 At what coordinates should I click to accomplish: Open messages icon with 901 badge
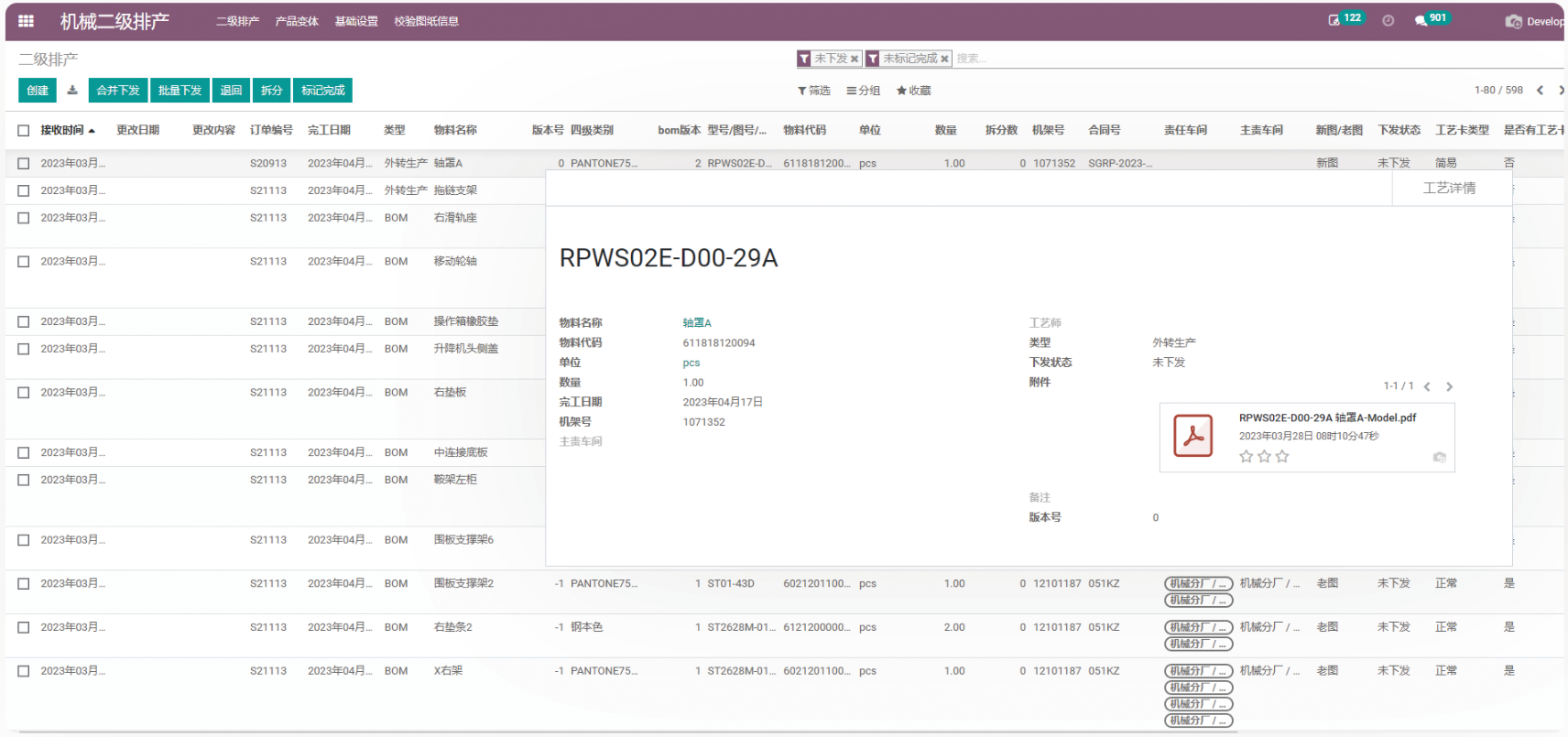1421,21
